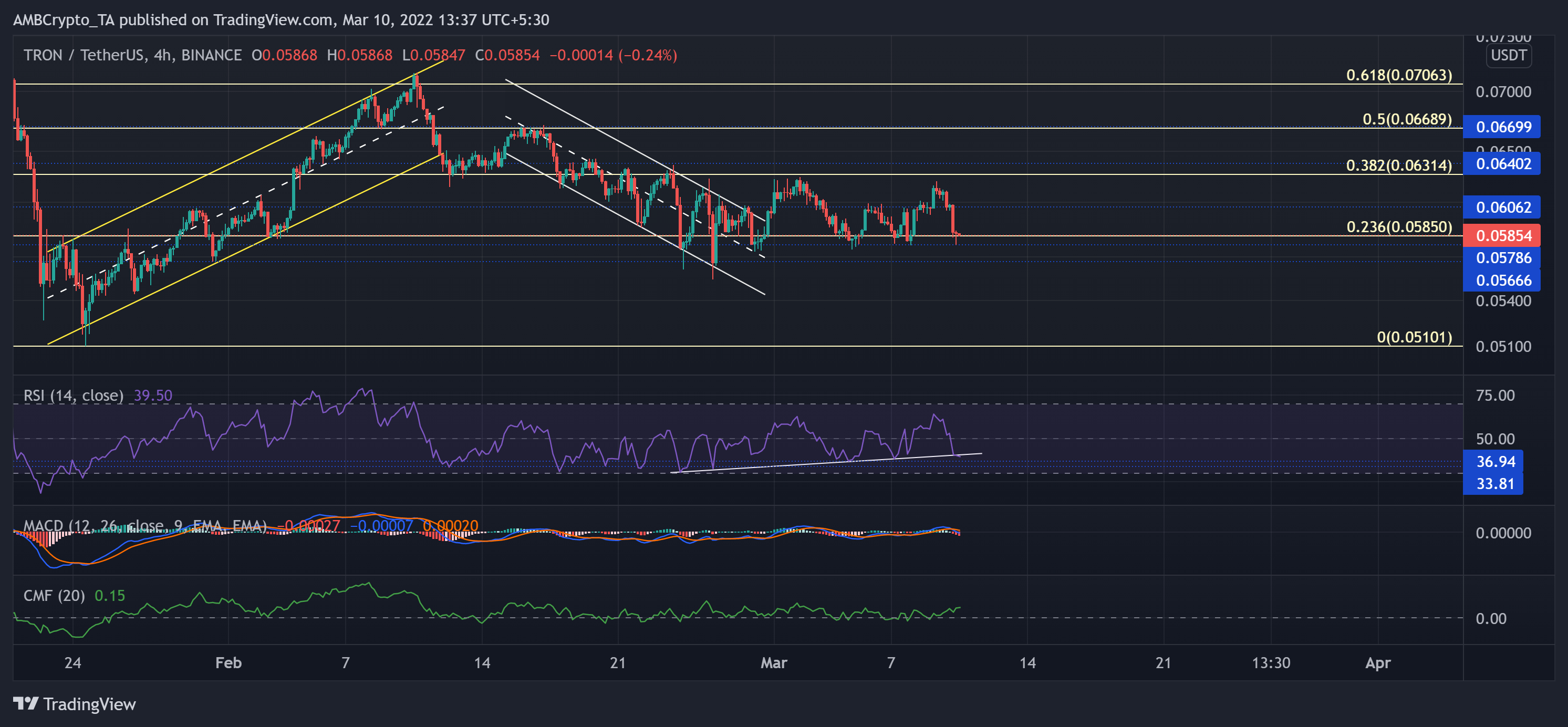The image size is (1568, 727).
Task: Select the MACD indicator legend label
Action: point(144,525)
